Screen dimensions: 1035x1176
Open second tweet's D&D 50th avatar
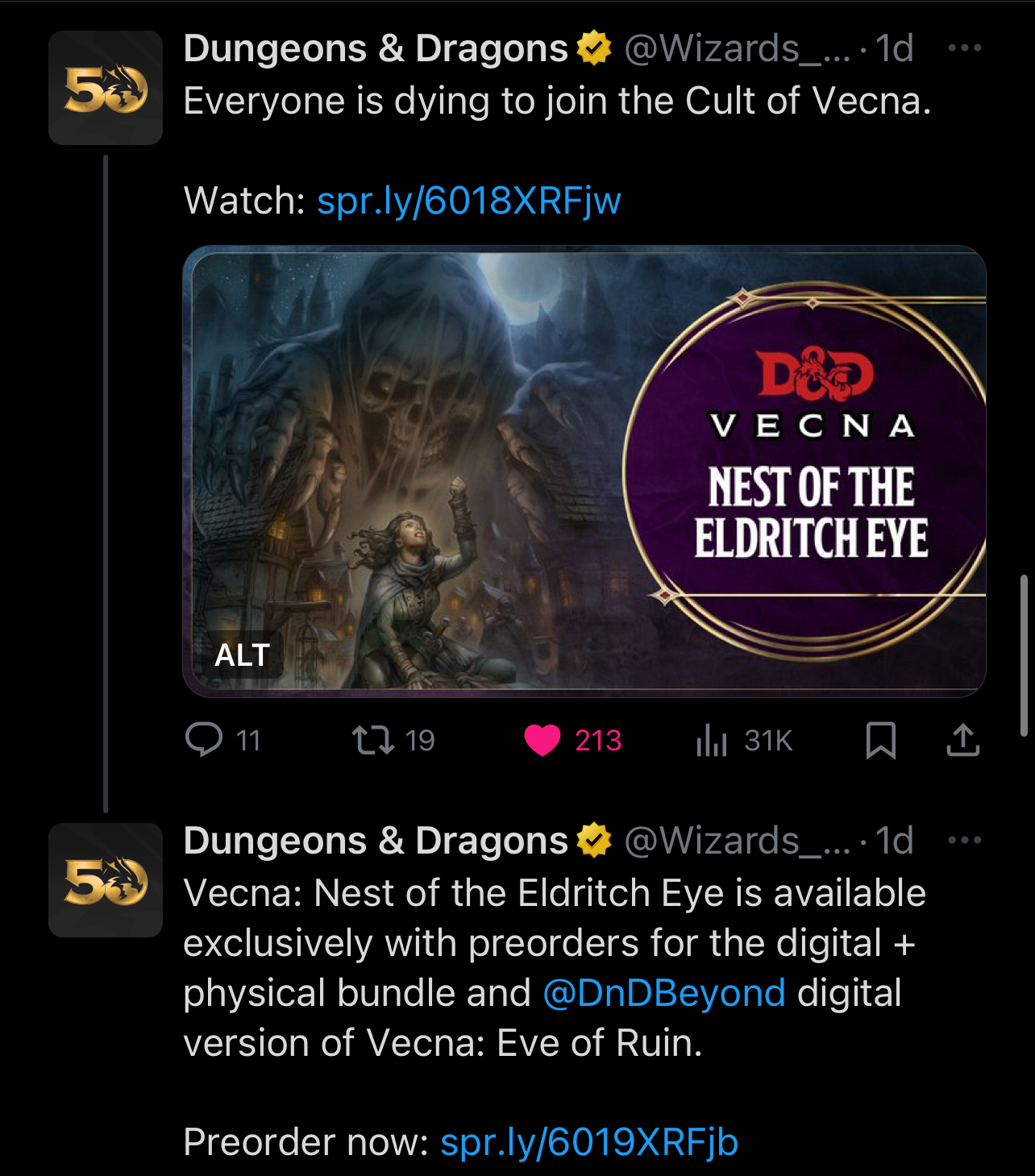pyautogui.click(x=106, y=880)
